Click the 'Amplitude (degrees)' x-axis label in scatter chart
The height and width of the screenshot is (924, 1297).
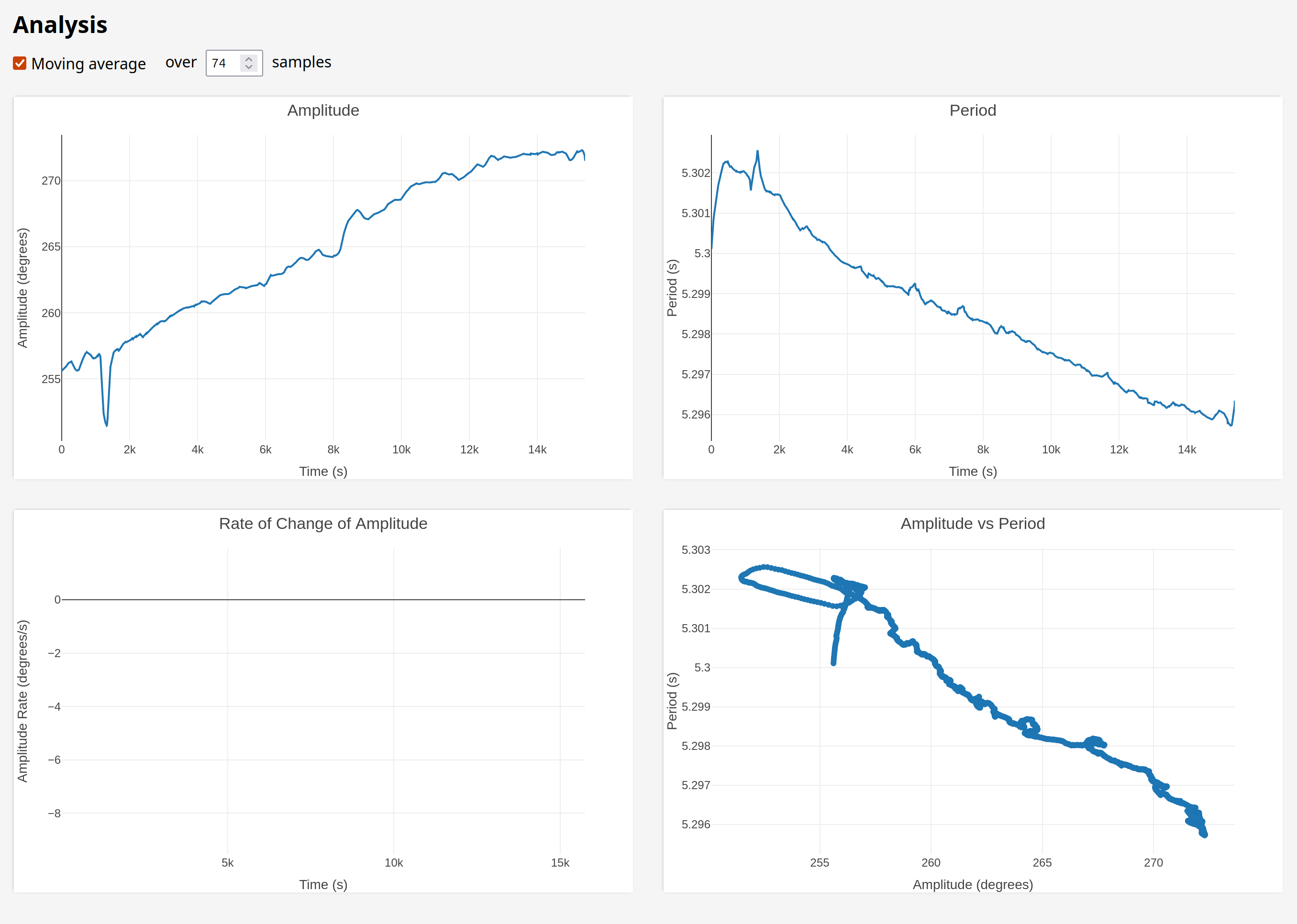(x=972, y=884)
